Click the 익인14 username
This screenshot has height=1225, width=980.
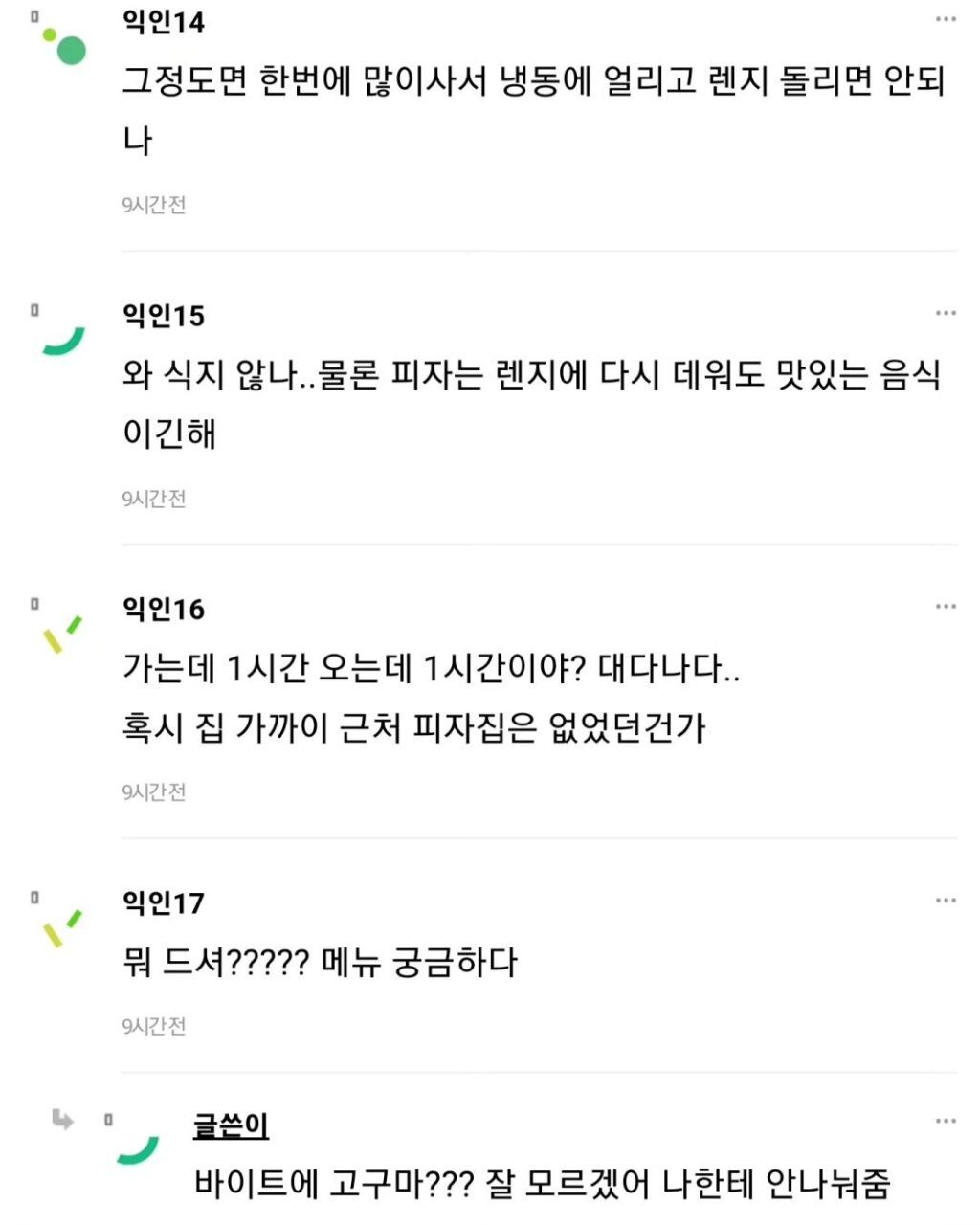pyautogui.click(x=164, y=22)
